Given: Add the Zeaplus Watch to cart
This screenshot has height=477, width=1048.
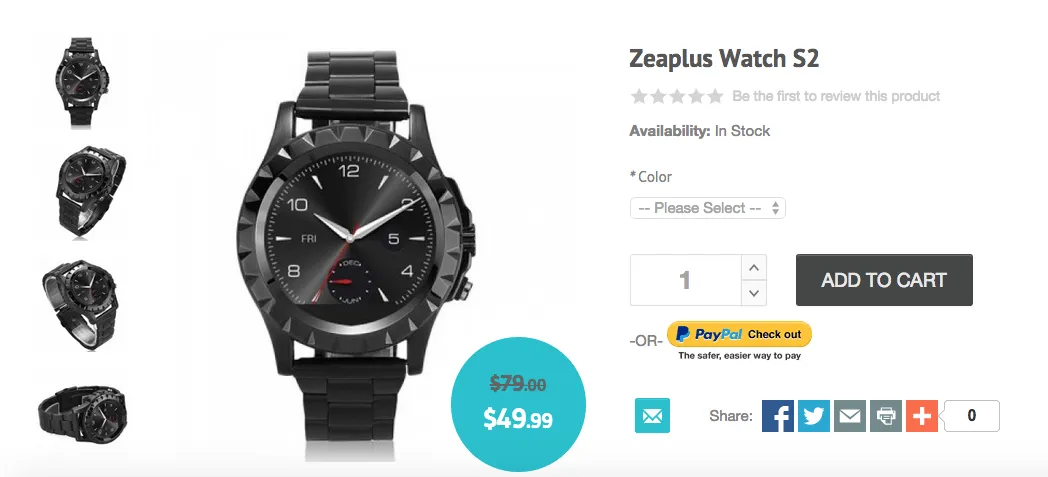Looking at the screenshot, I should click(884, 280).
